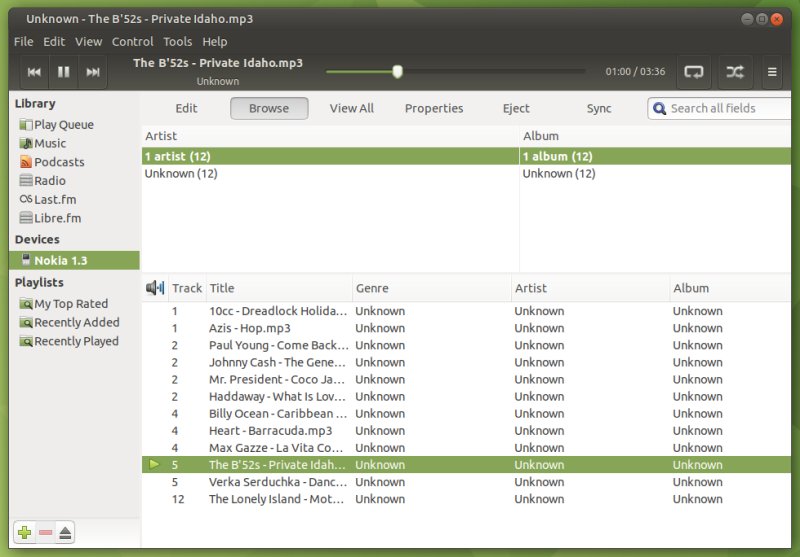Open the hamburger application menu

tap(772, 72)
